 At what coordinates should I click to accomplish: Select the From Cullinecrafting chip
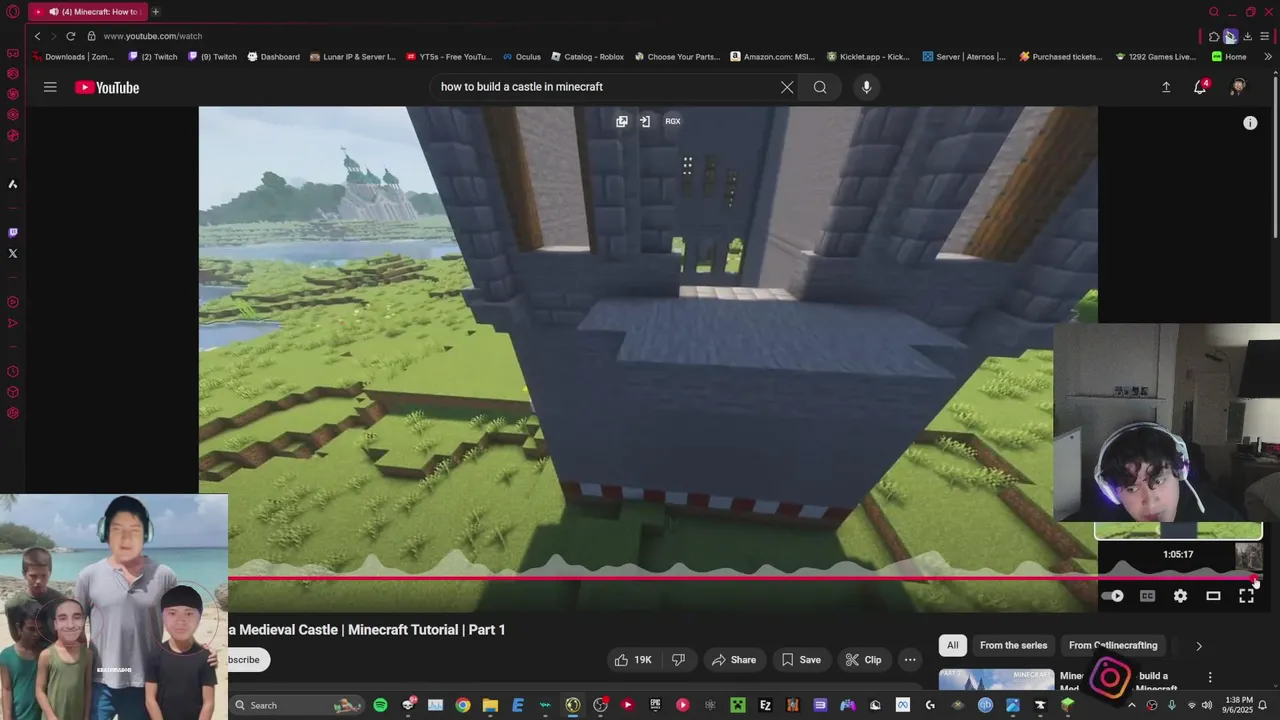coord(1112,645)
